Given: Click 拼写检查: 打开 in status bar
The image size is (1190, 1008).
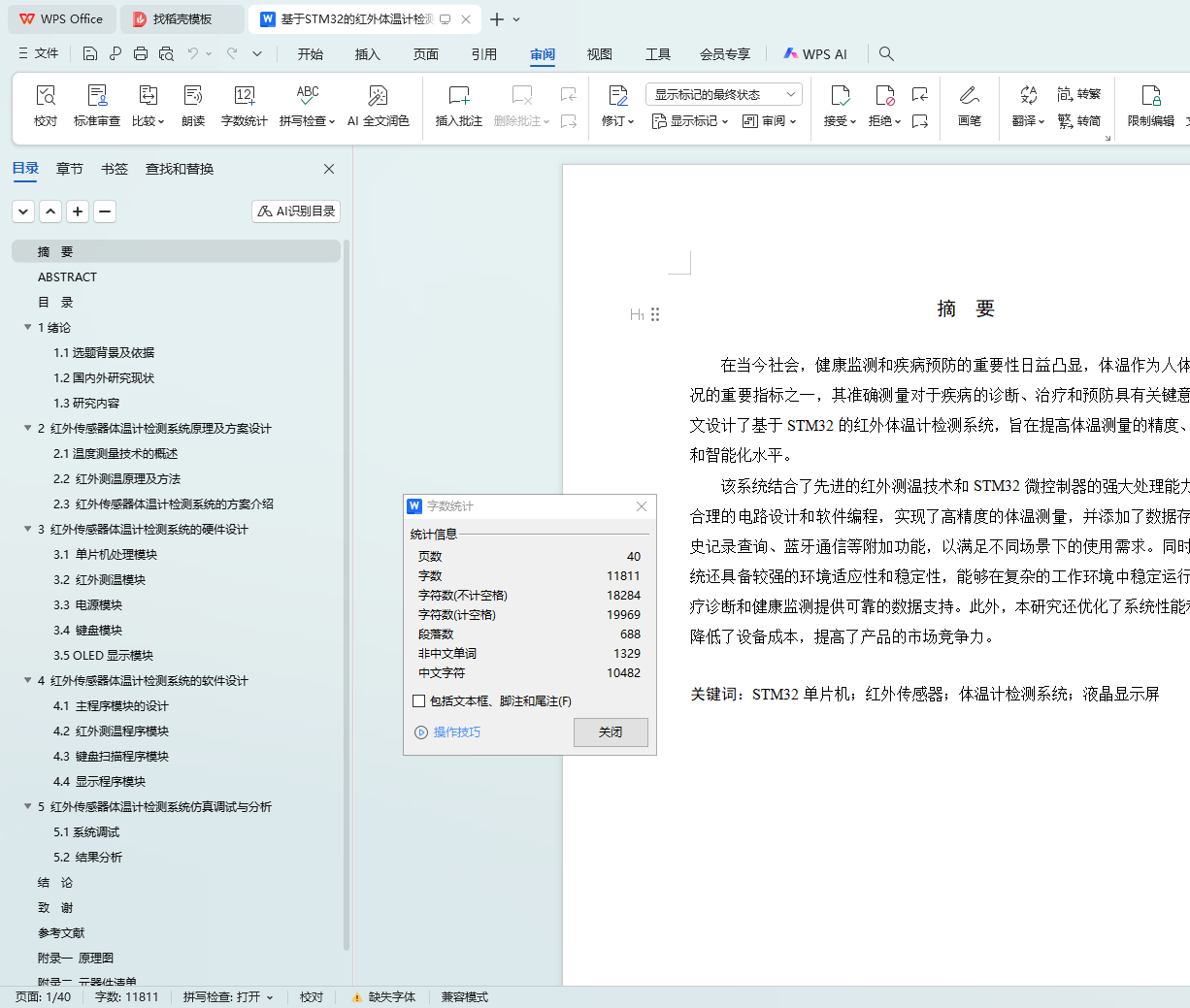Looking at the screenshot, I should pos(228,996).
